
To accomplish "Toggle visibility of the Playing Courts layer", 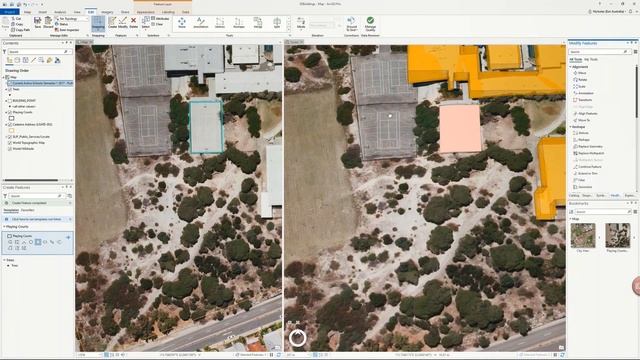I will pos(10,112).
